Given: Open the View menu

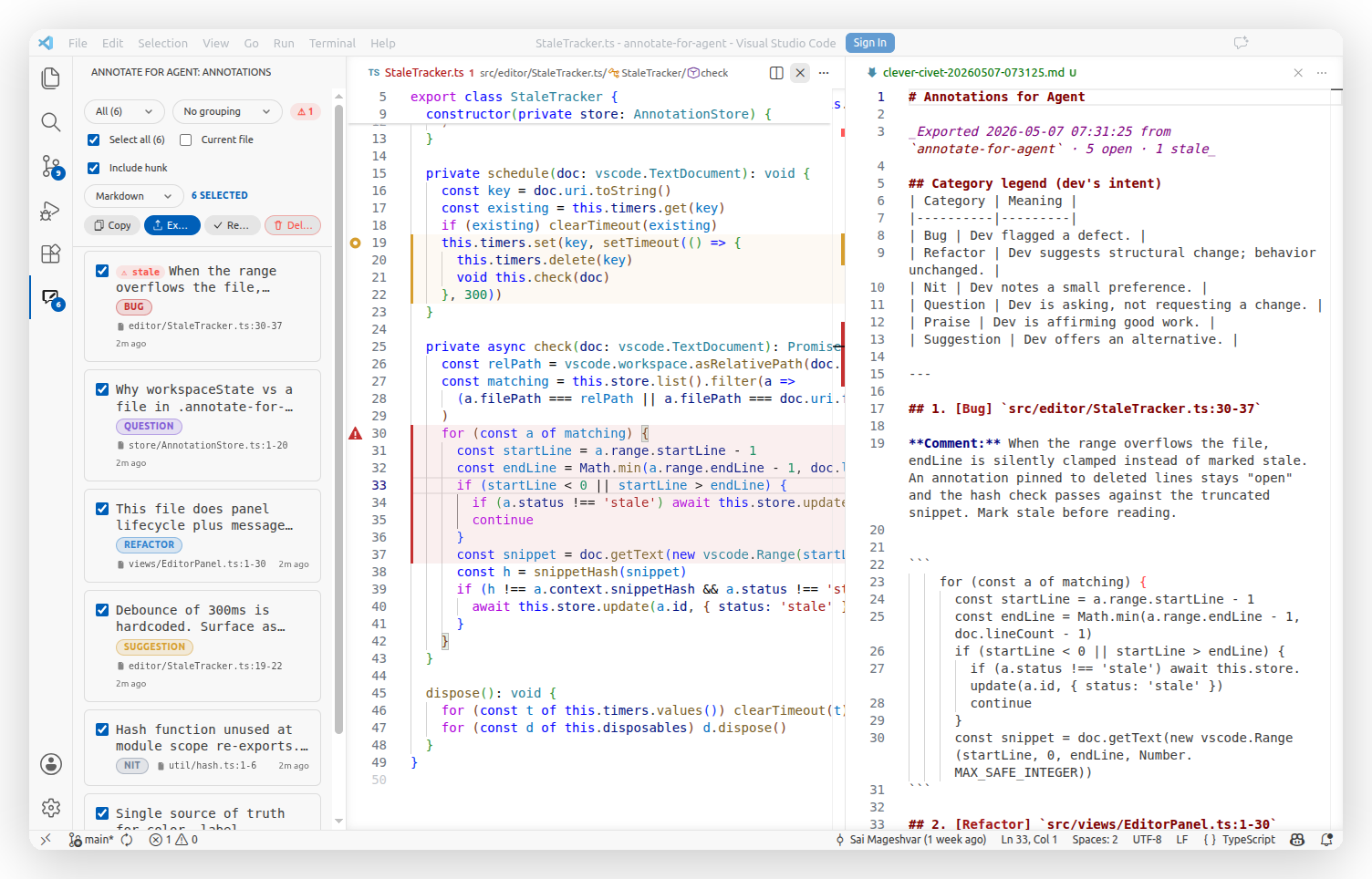Looking at the screenshot, I should [x=215, y=43].
